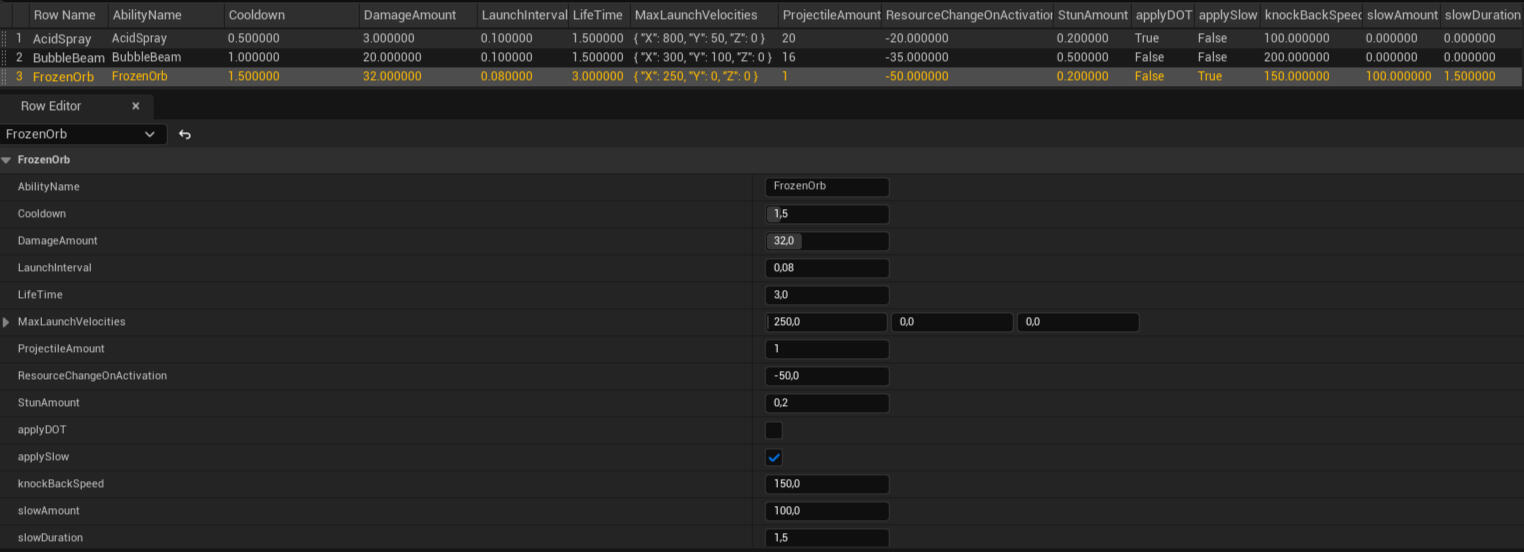
Task: Sort by the Cooldown column header
Action: pyautogui.click(x=256, y=15)
